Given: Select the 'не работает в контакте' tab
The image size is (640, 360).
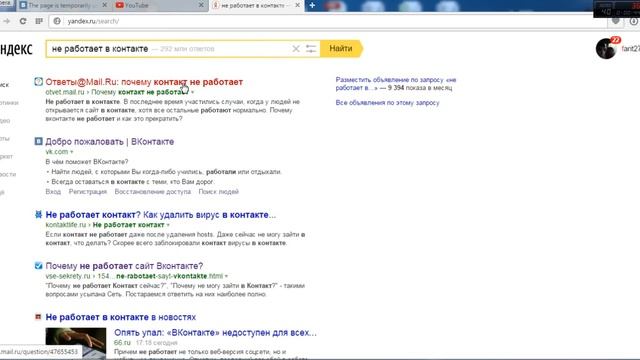Looking at the screenshot, I should point(257,5).
